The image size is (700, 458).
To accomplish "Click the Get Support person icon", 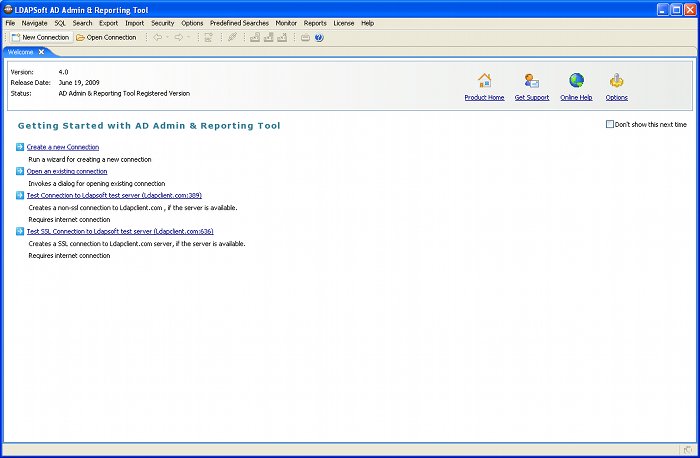I will click(x=531, y=81).
